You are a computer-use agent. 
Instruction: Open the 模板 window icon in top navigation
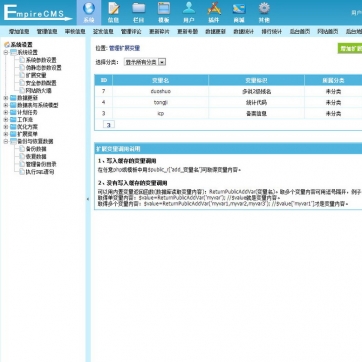[164, 9]
